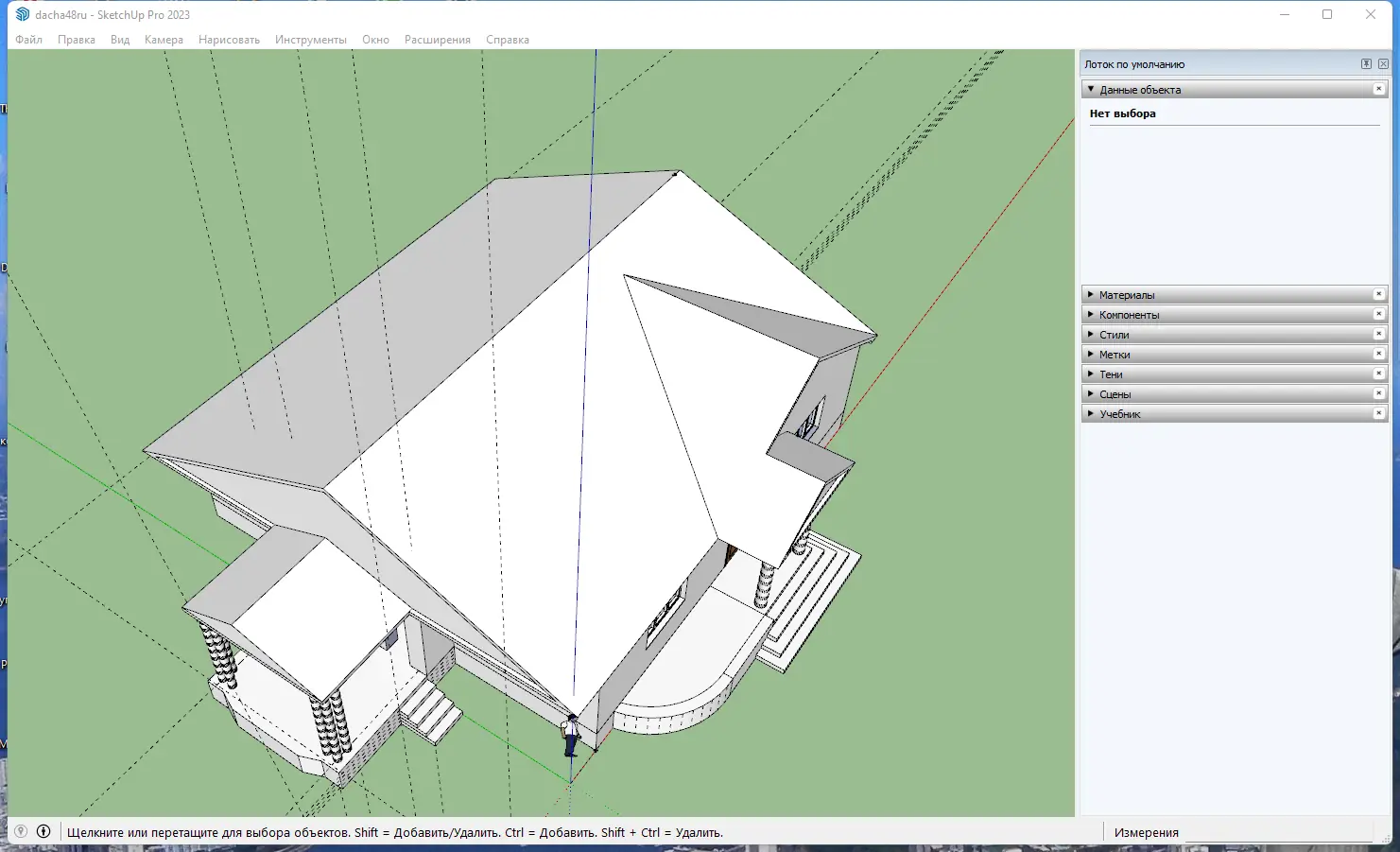Open the Правка menu
The height and width of the screenshot is (852, 1400).
(77, 40)
